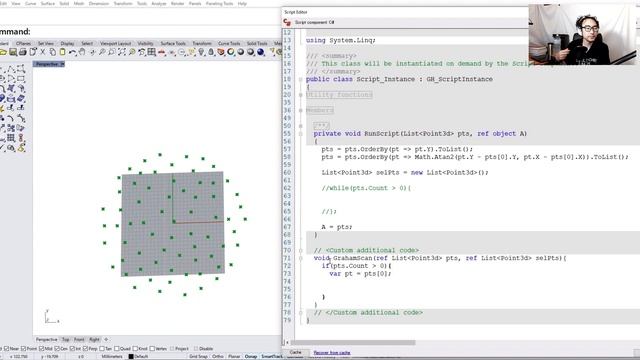Screen dimensions: 640x360
Task: Click the Copy icon in the toolbar
Action: pos(53,52)
